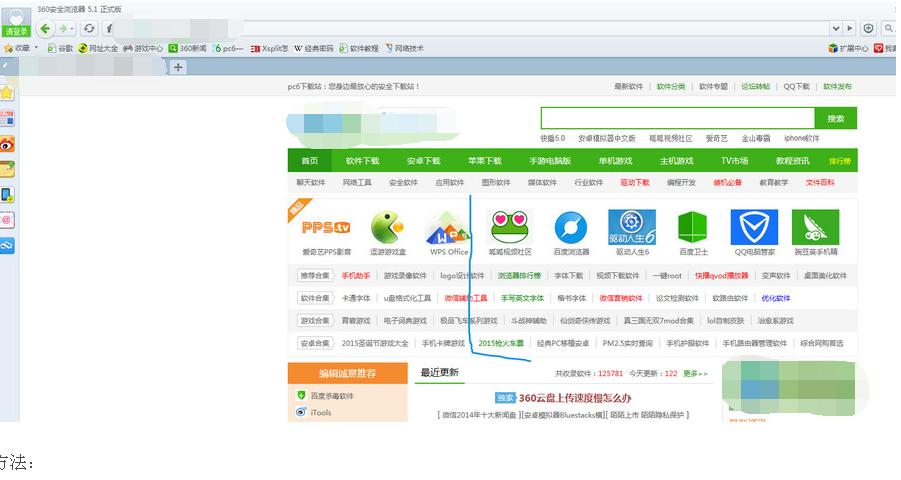This screenshot has width=901, height=480.
Task: Open the green 百度卫士 cube icon
Action: 692,227
